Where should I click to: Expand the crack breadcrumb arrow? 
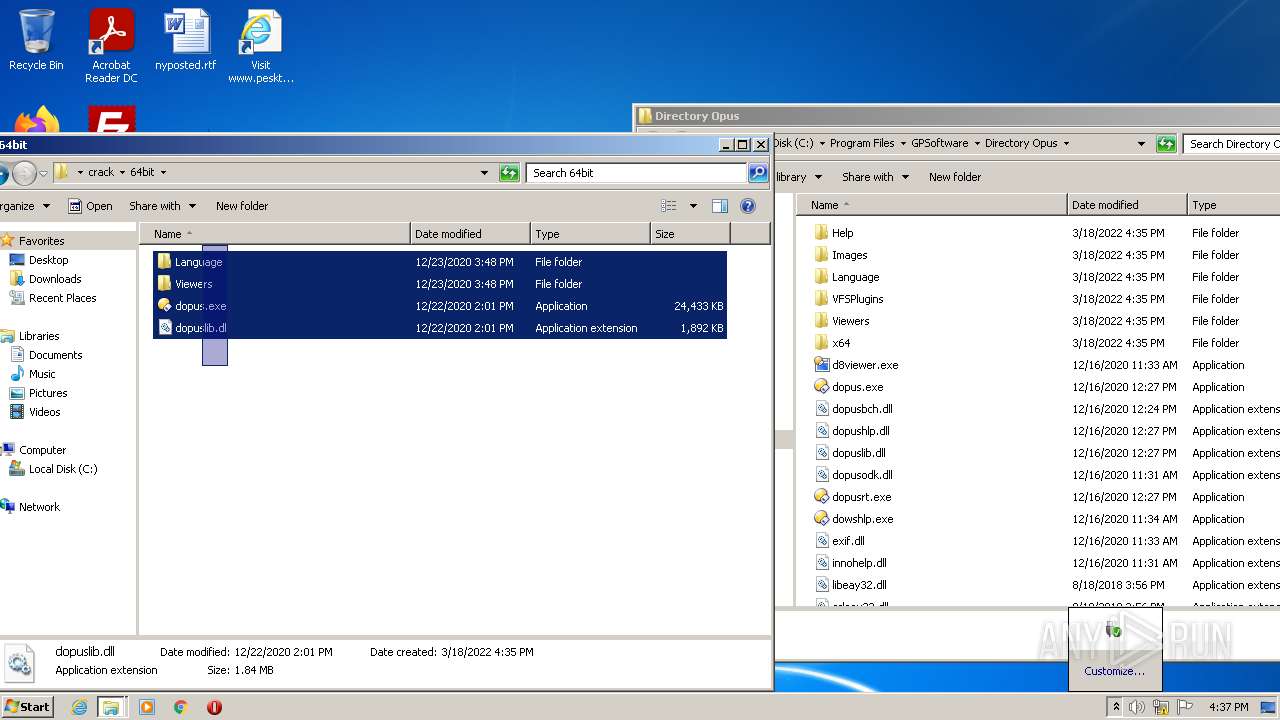pyautogui.click(x=123, y=173)
